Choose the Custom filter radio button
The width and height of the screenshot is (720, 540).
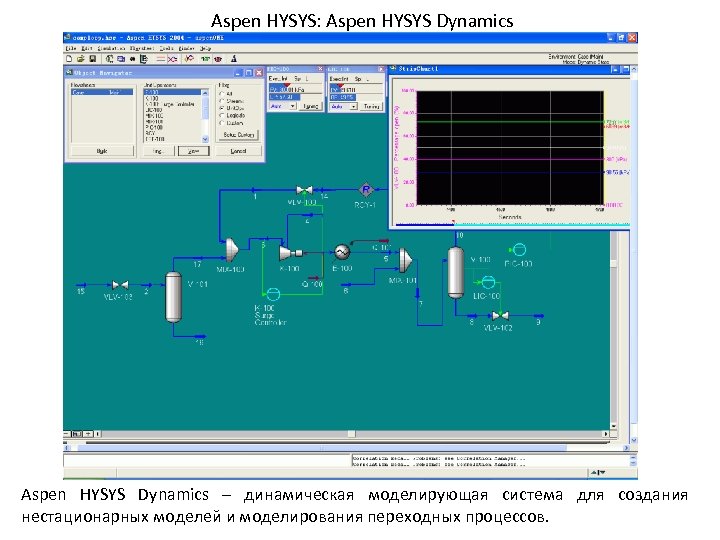pyautogui.click(x=222, y=123)
